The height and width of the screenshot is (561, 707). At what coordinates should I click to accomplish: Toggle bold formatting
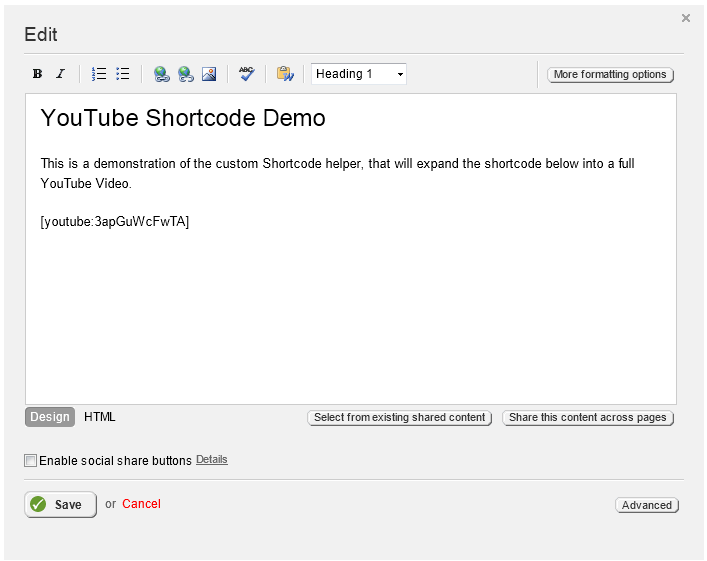37,74
